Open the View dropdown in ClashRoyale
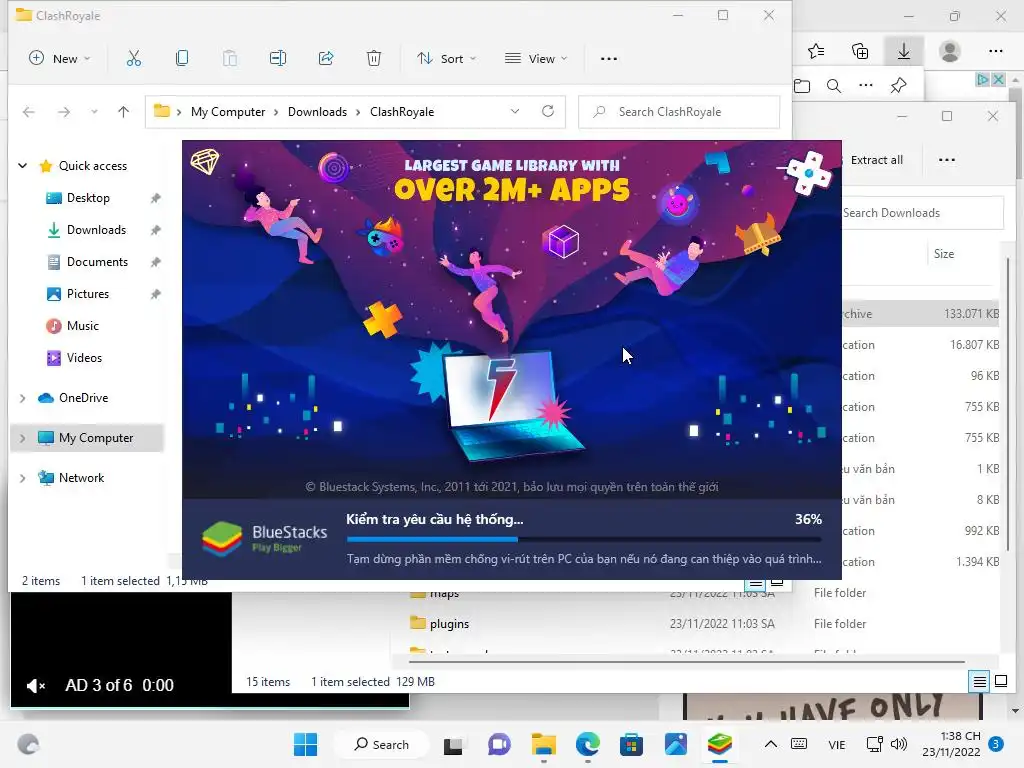This screenshot has height=768, width=1024. [536, 59]
